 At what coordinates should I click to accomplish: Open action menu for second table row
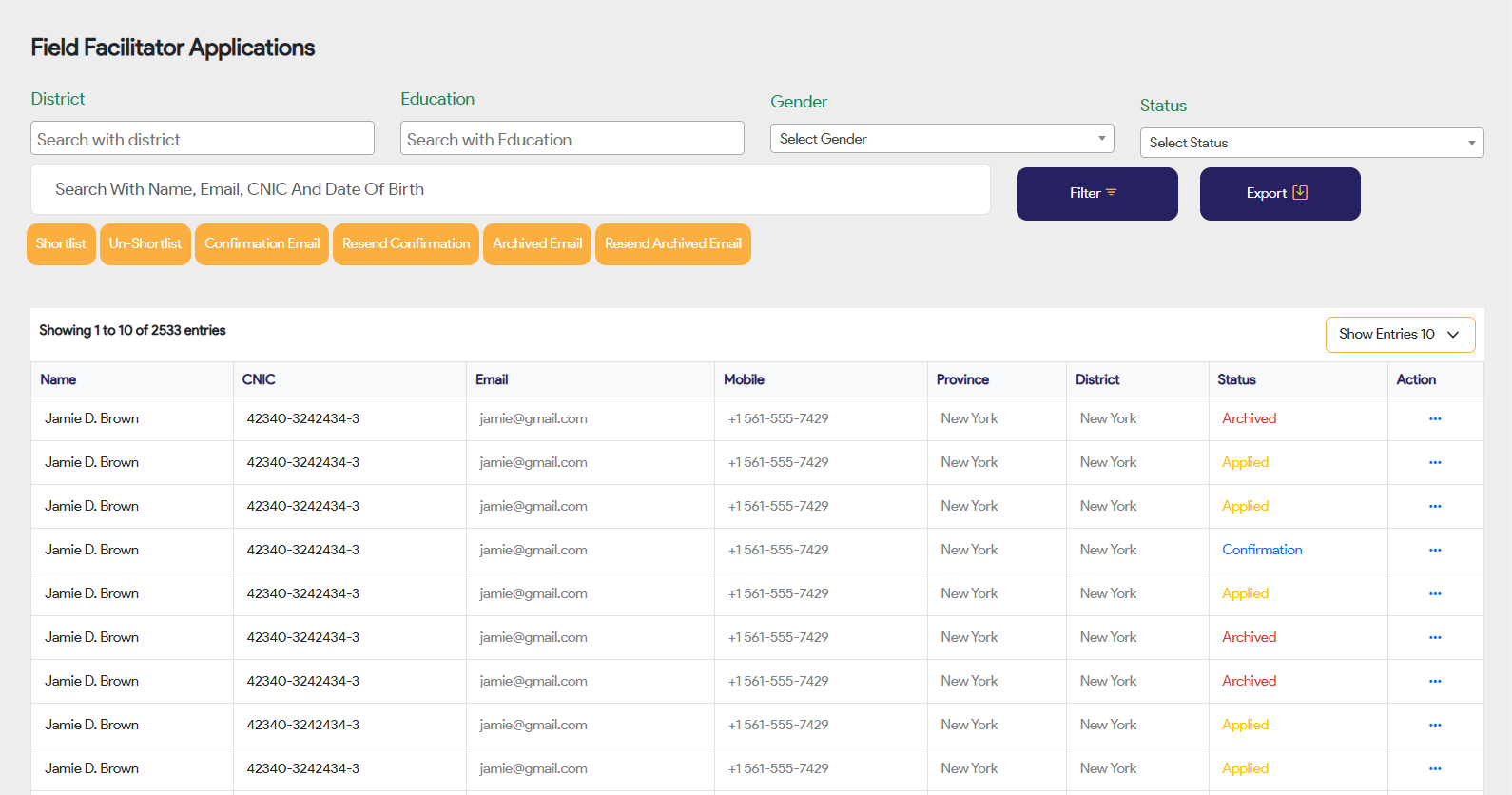coord(1434,462)
